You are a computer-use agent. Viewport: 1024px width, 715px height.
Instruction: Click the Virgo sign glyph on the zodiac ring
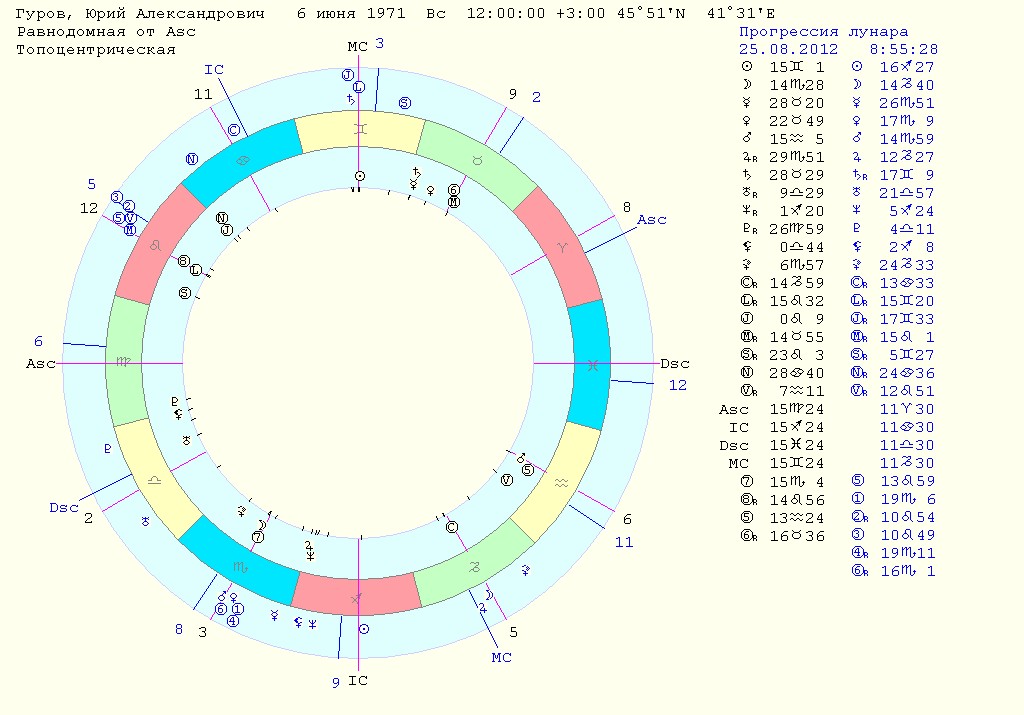click(x=123, y=362)
